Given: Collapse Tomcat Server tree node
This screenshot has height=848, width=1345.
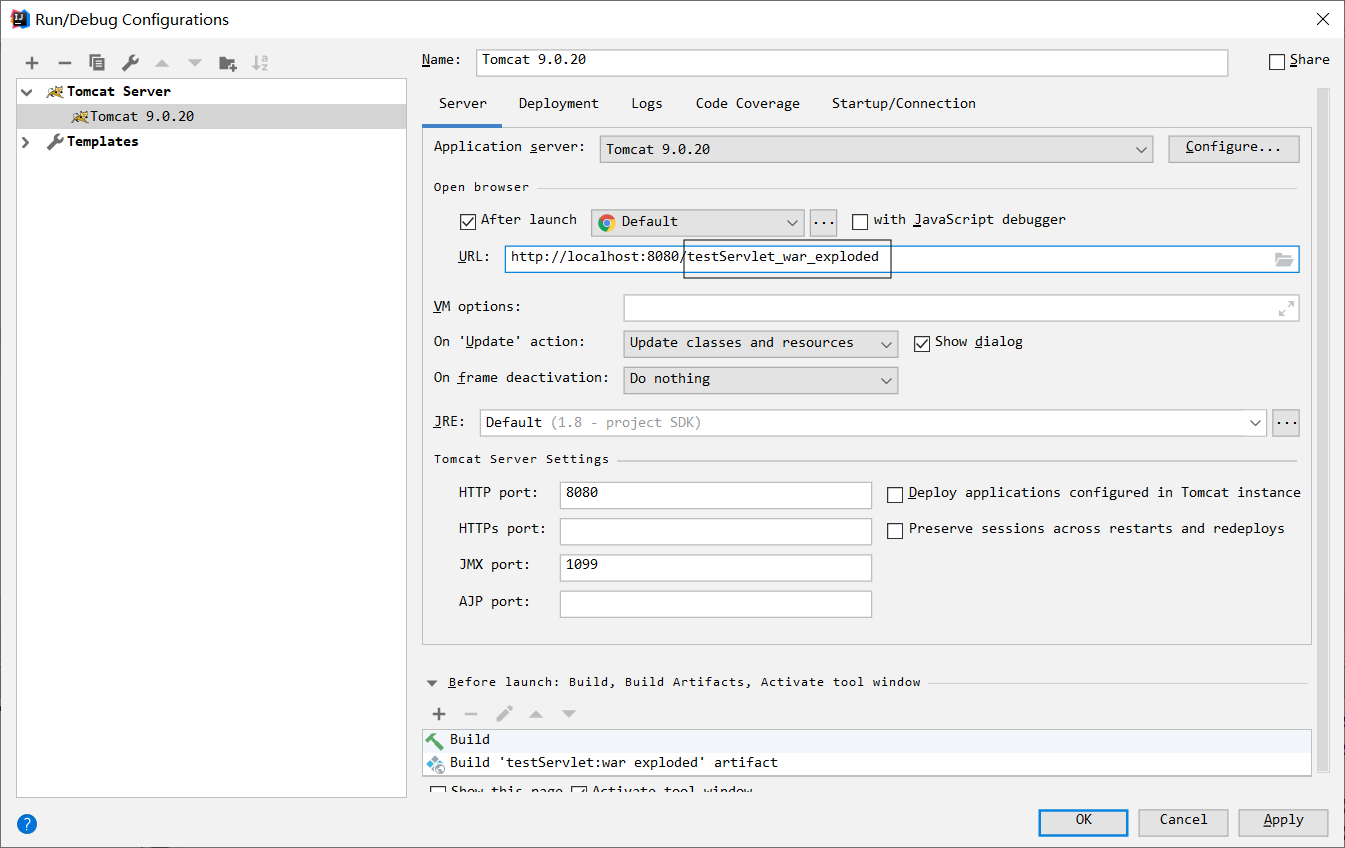Looking at the screenshot, I should coord(26,92).
